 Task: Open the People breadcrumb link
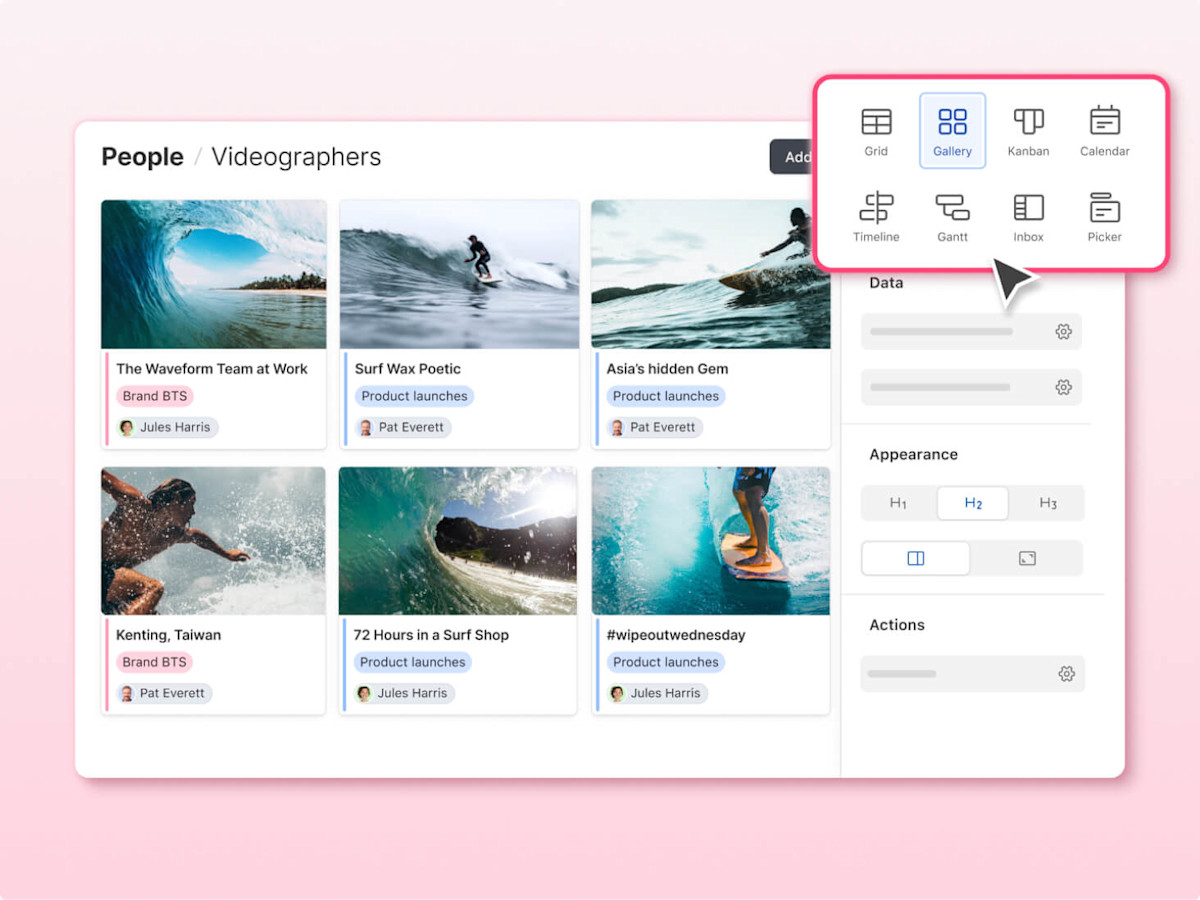tap(142, 157)
